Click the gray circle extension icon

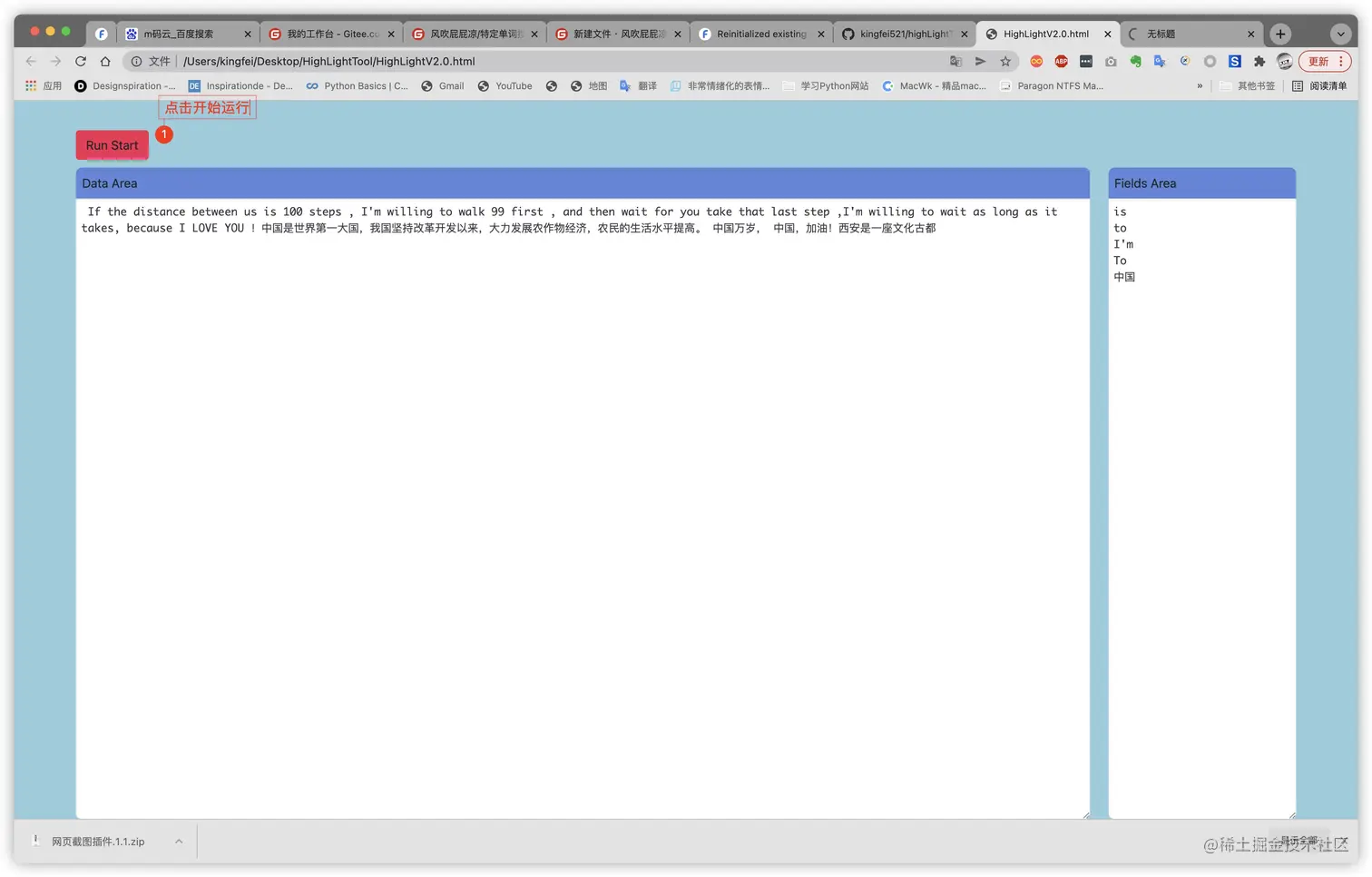1210,61
